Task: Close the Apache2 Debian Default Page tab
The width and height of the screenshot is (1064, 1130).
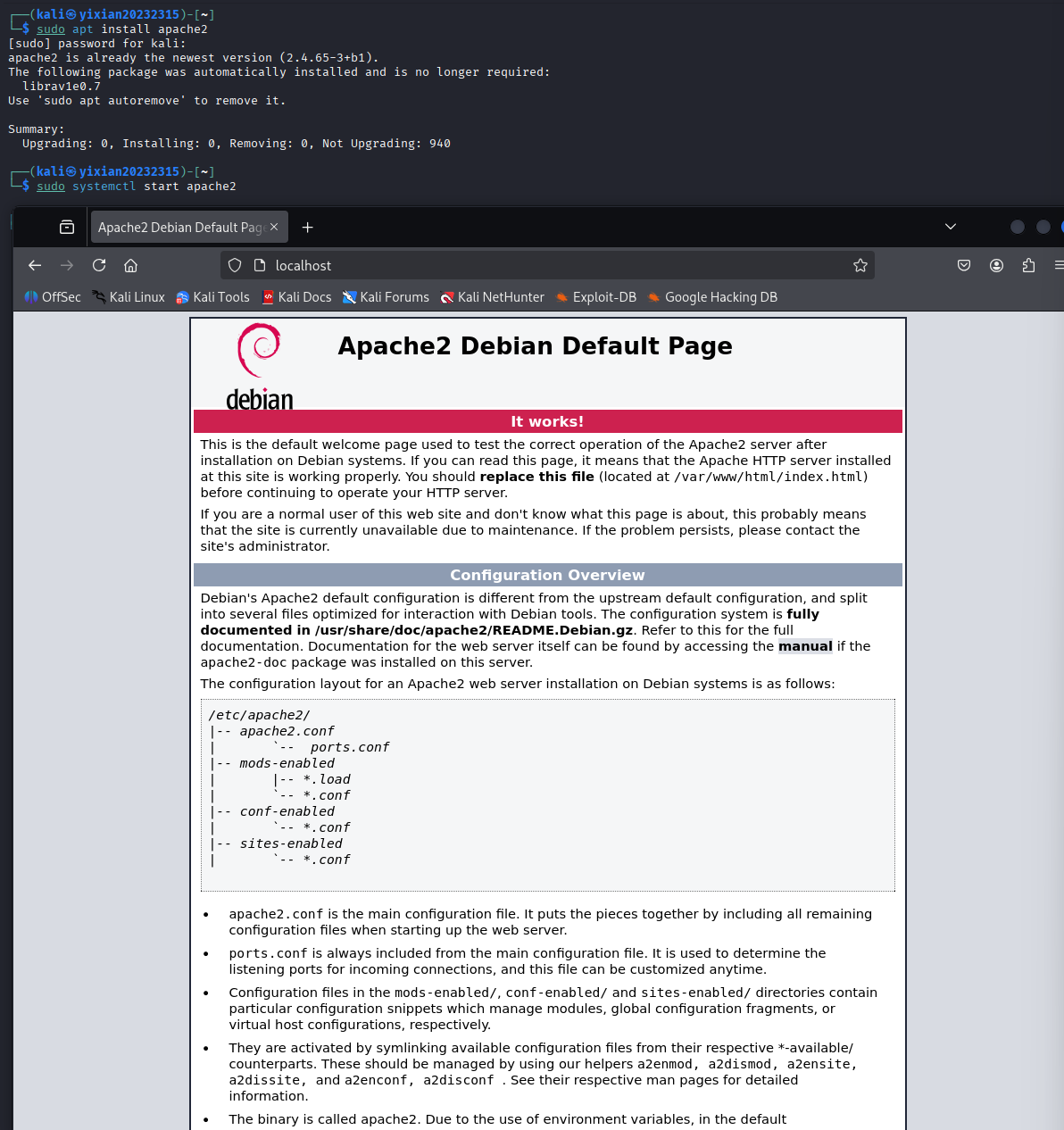Action: (274, 227)
